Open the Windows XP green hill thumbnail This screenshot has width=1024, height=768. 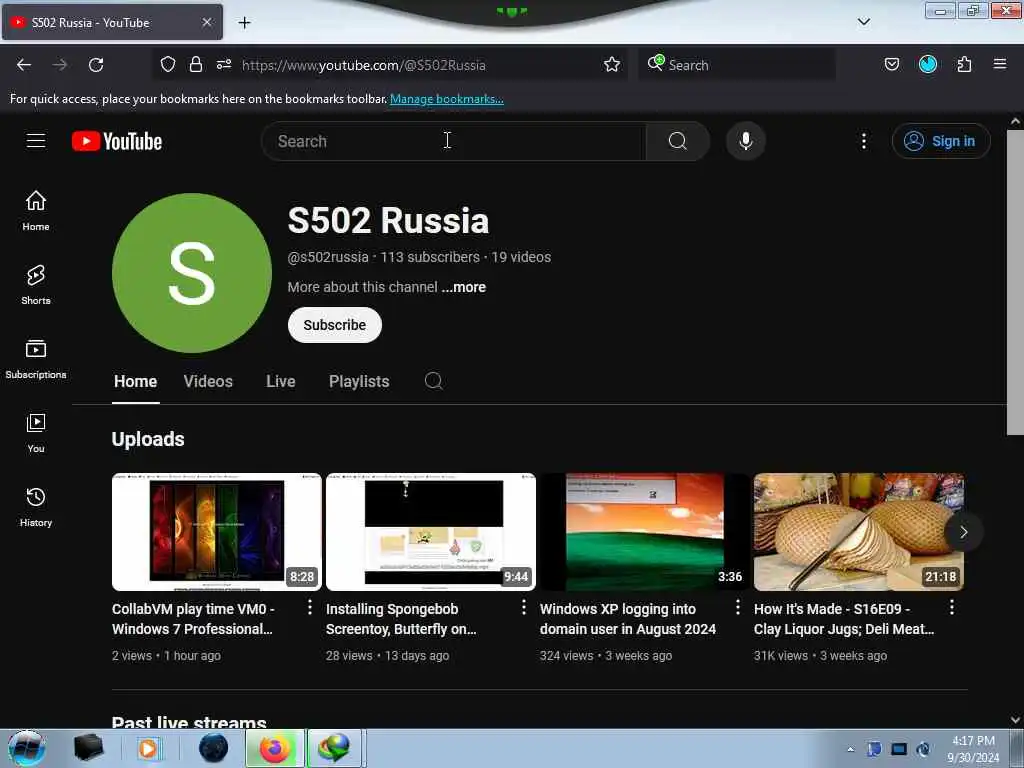click(x=645, y=532)
